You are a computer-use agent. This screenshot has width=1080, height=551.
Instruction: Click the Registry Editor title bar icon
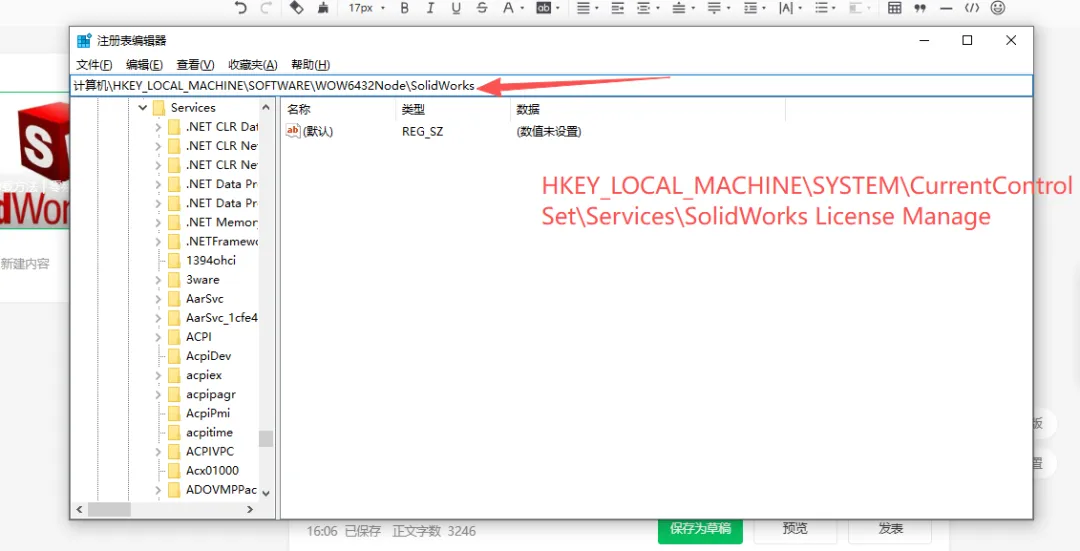[84, 41]
